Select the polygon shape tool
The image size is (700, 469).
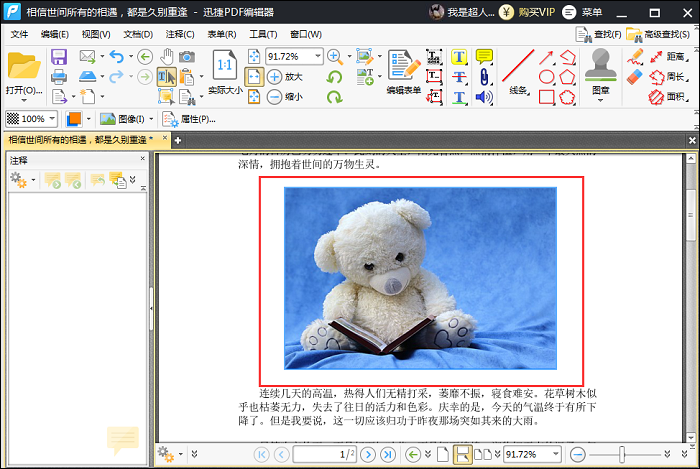[x=567, y=77]
